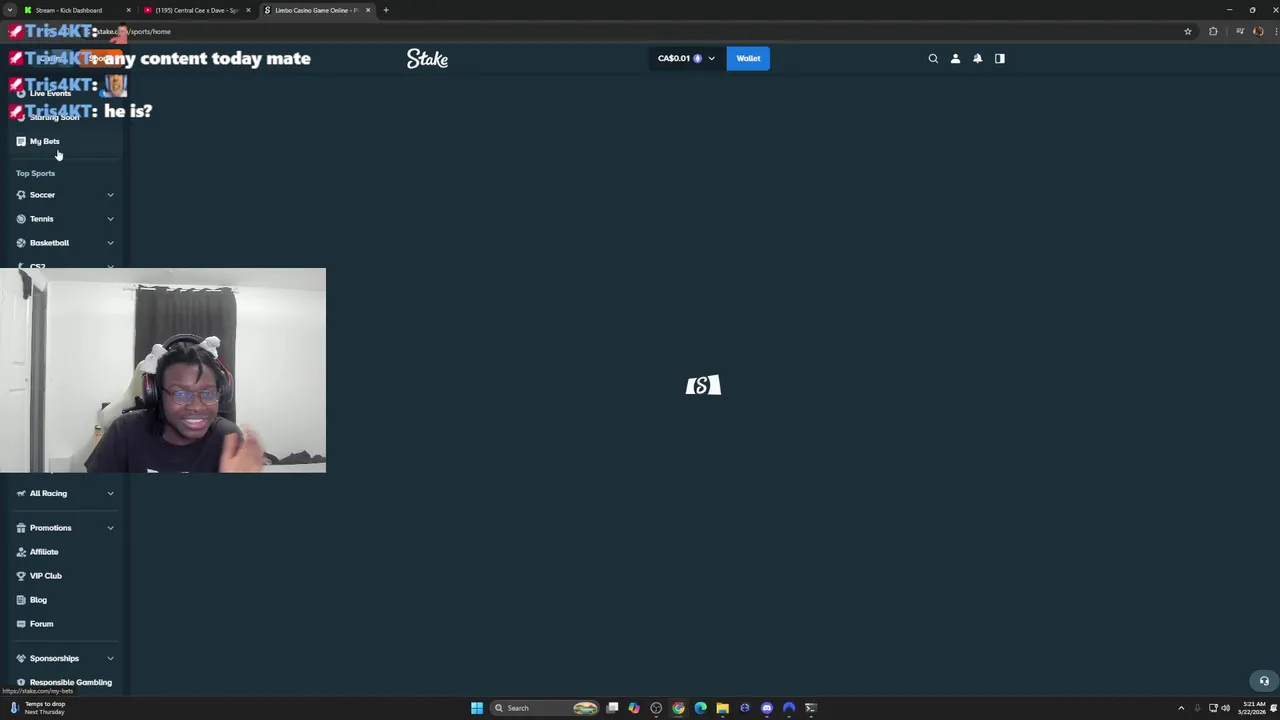Click the VIP Club crown icon
The image size is (1280, 720).
(21, 576)
